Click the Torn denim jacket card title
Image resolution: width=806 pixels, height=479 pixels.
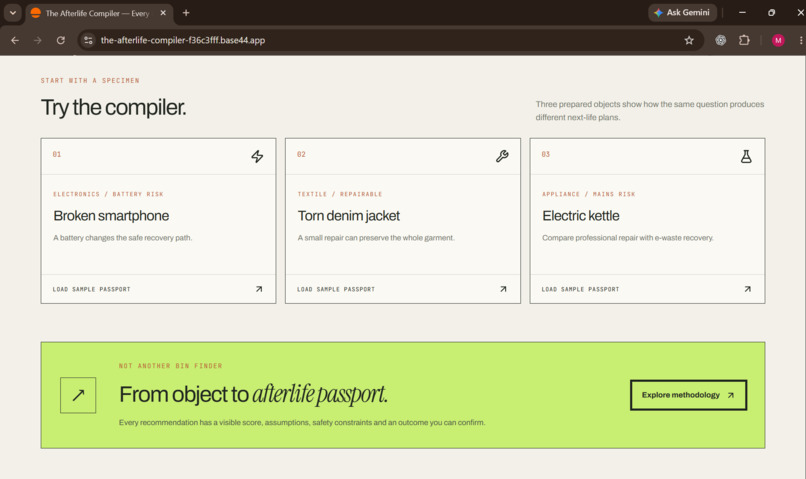click(349, 216)
